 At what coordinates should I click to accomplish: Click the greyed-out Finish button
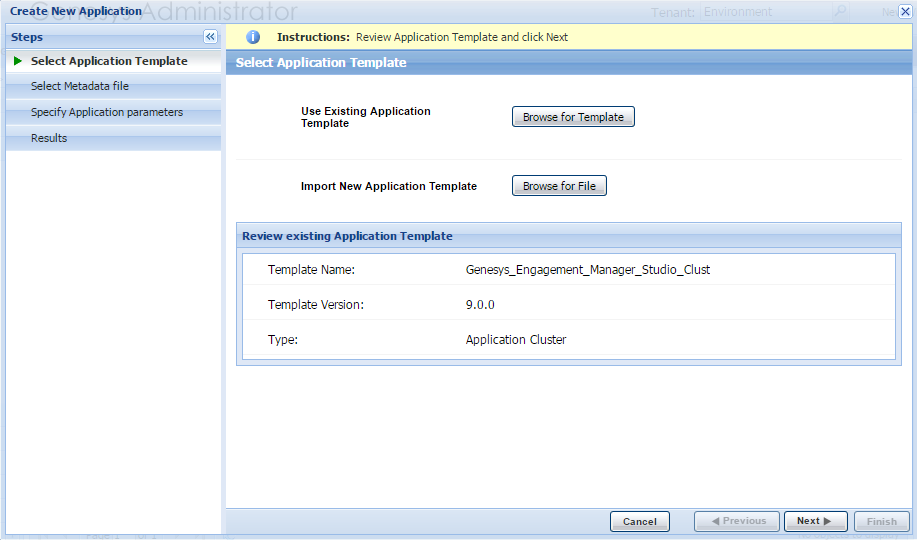tap(881, 521)
